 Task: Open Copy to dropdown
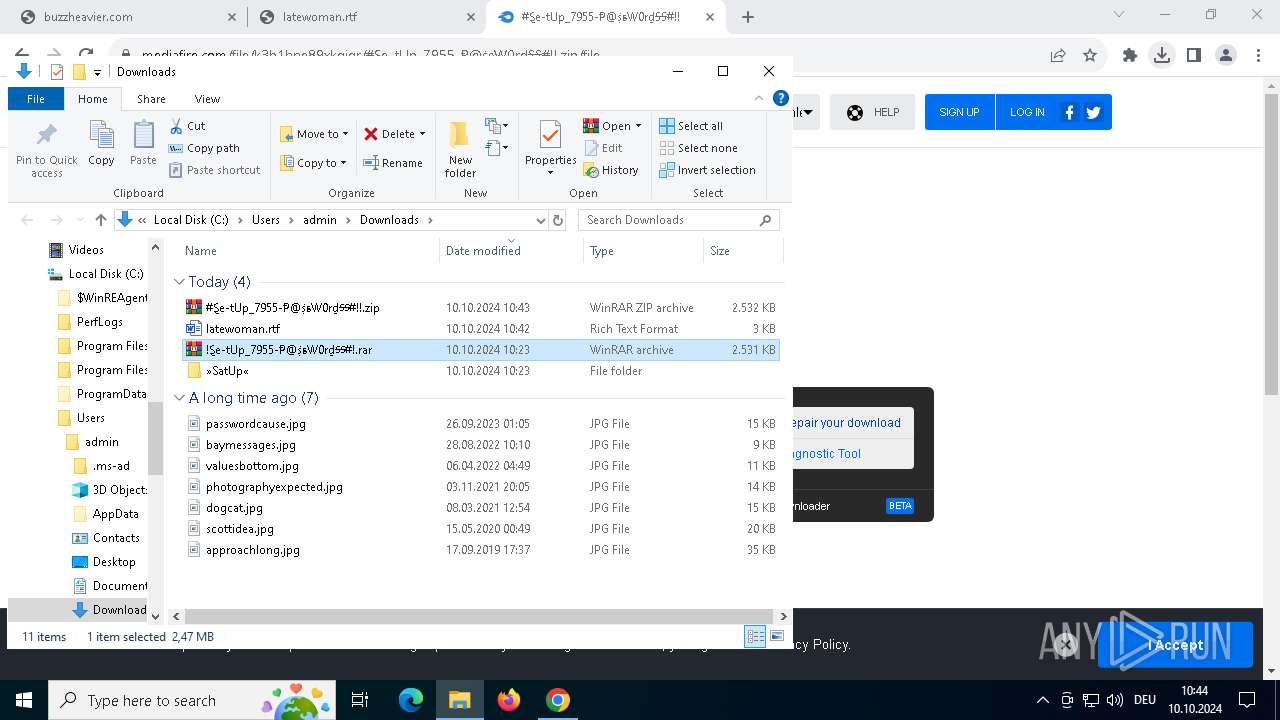coord(313,163)
